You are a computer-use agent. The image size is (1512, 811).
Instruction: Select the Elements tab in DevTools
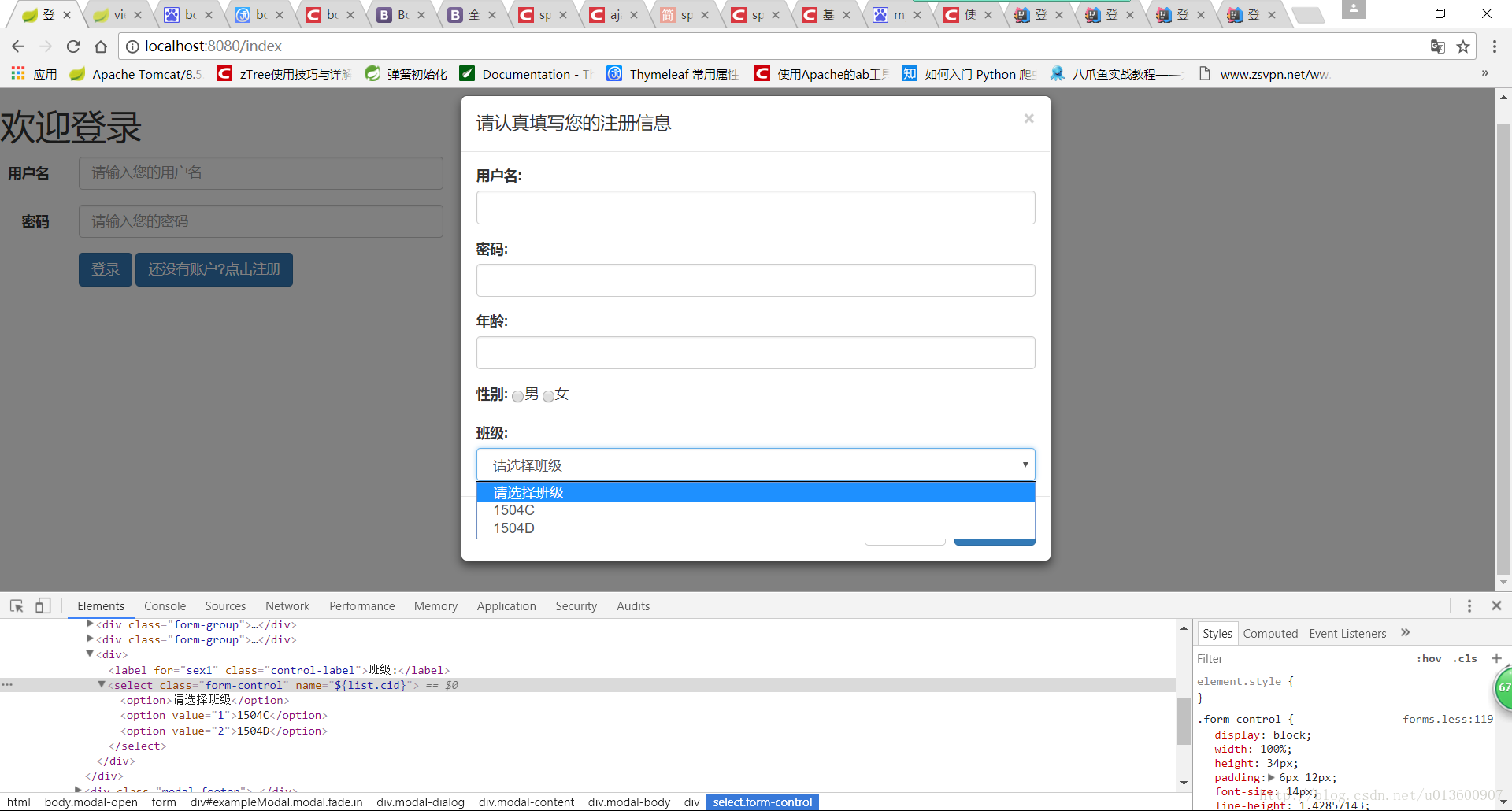(101, 605)
